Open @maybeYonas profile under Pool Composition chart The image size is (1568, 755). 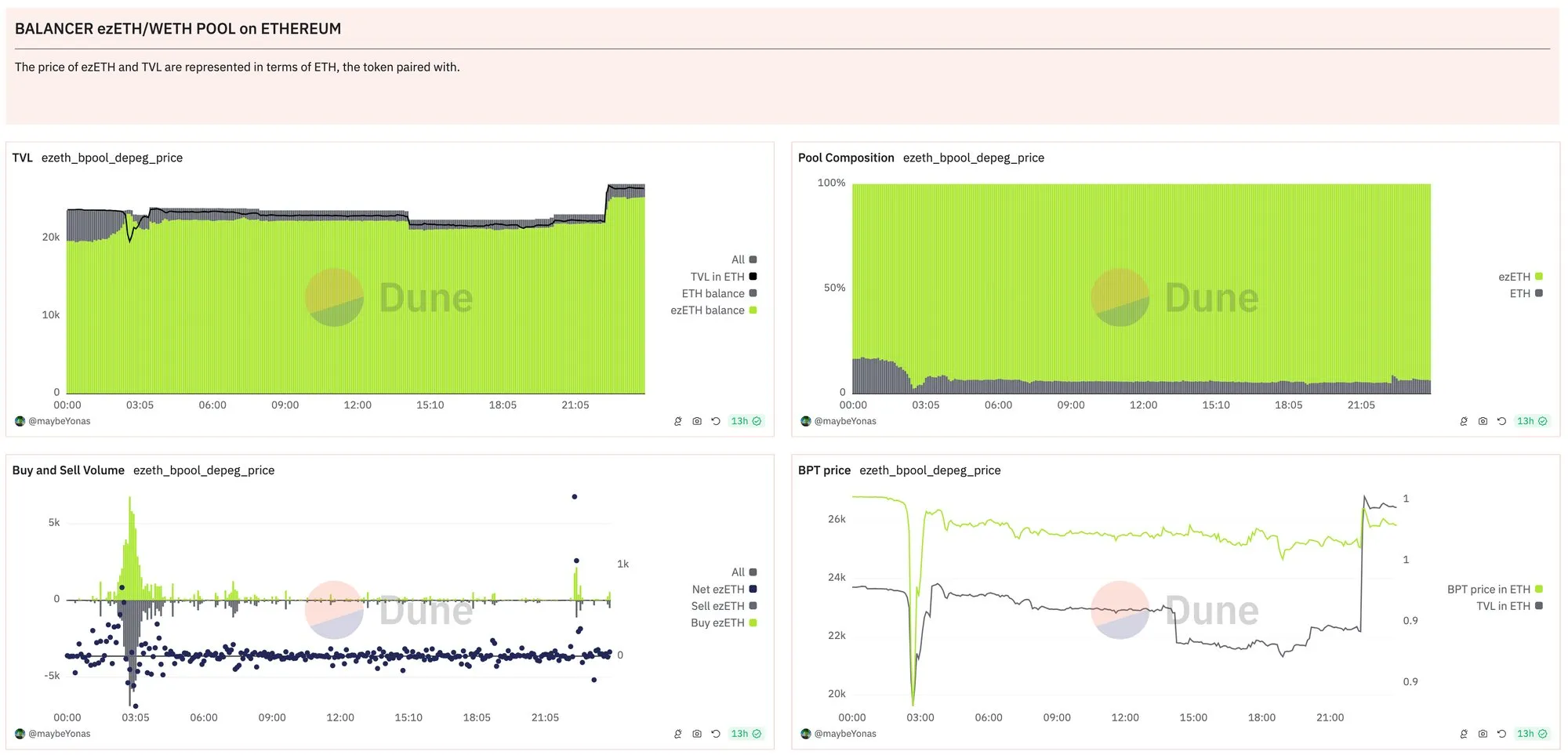pyautogui.click(x=845, y=421)
